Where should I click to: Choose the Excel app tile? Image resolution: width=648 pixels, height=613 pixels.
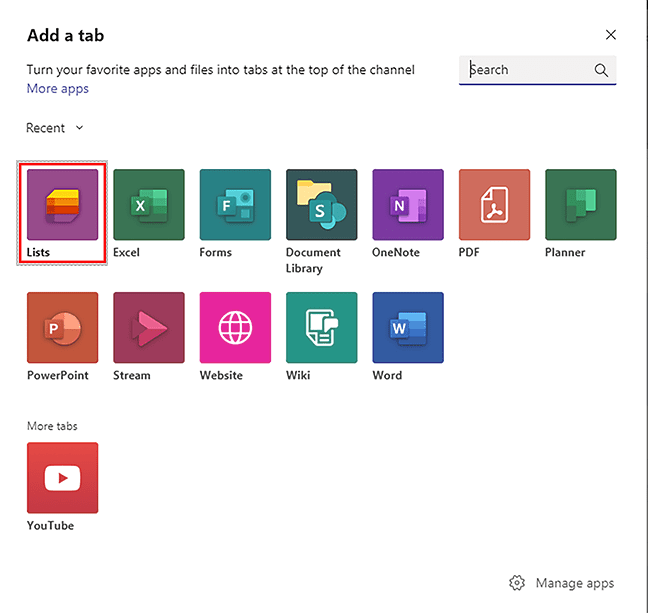148,205
